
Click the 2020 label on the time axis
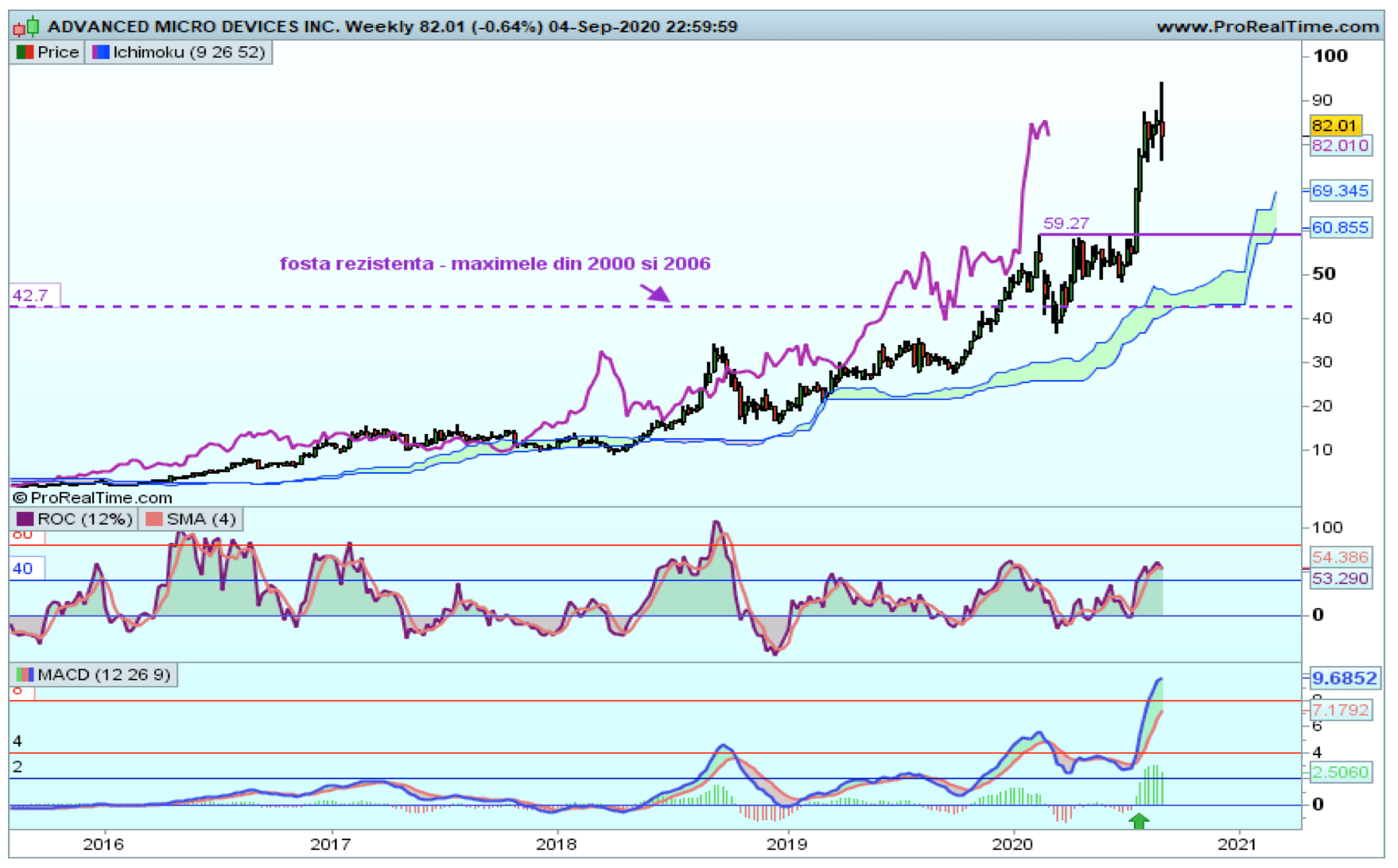point(1012,844)
